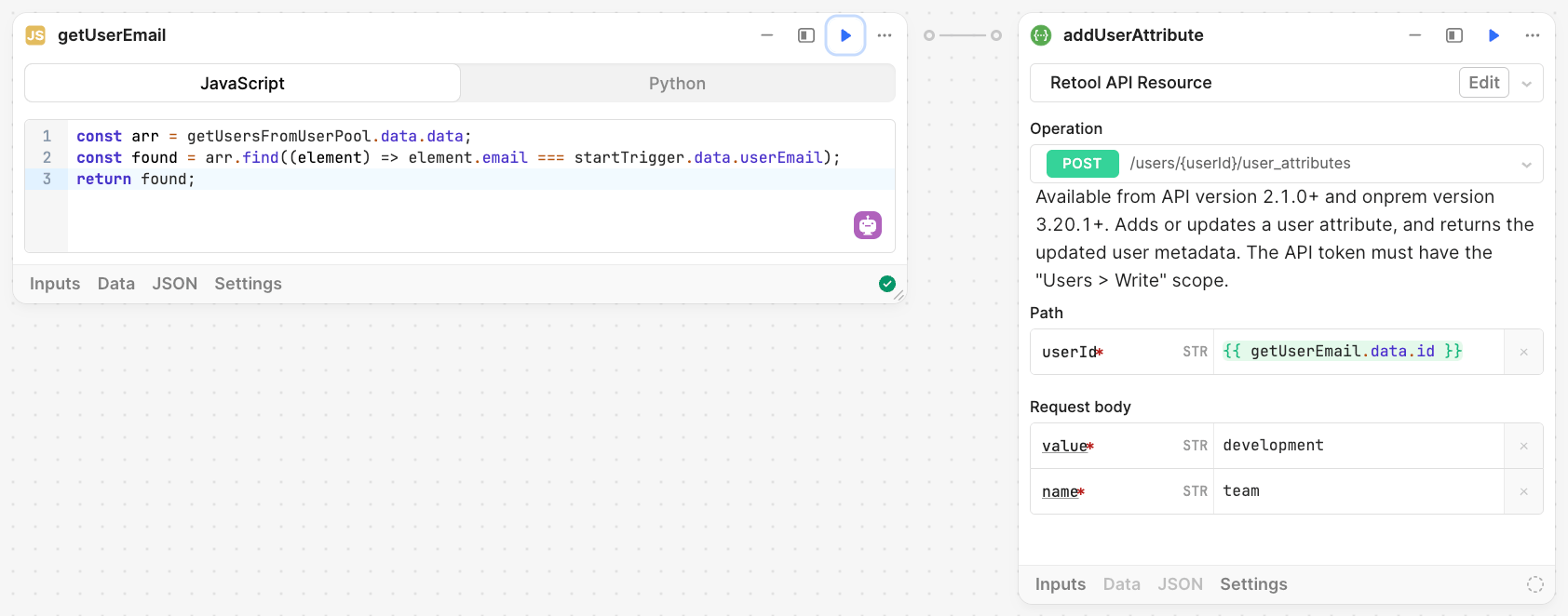
Task: Click the userId value field
Action: pos(1358,352)
